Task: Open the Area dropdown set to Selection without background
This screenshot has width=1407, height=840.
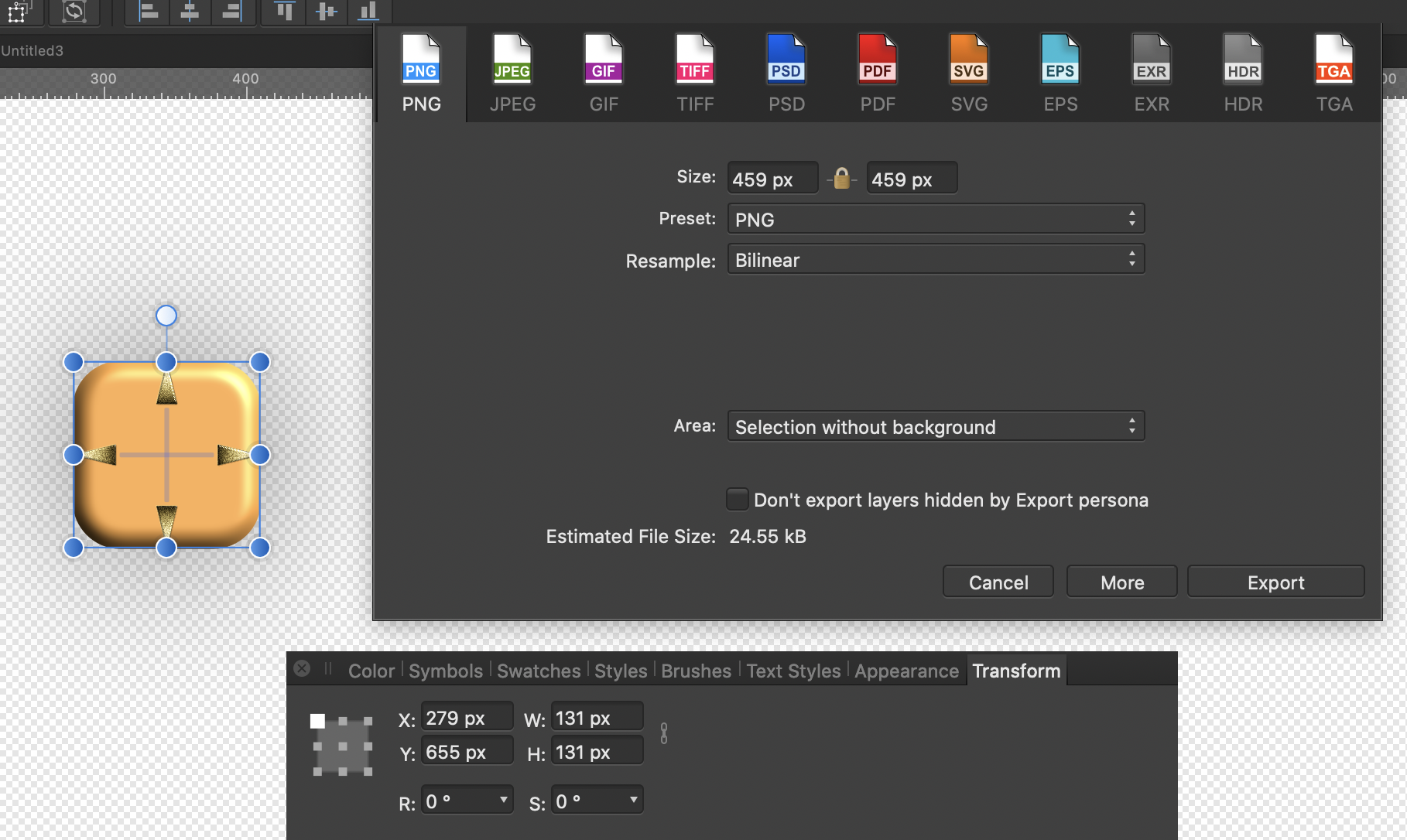Action: click(935, 426)
